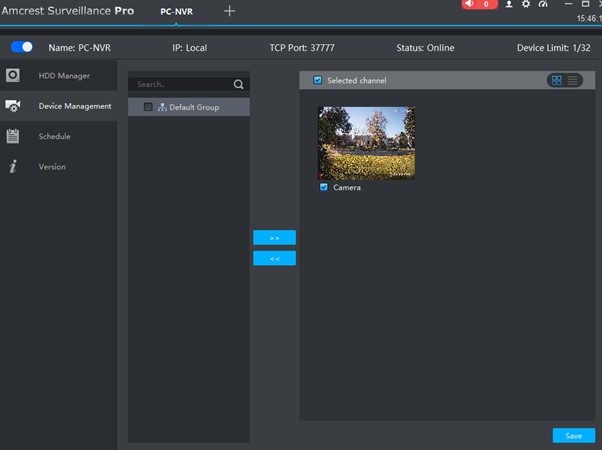602x450 pixels.
Task: Open the Version info section
Action: (x=52, y=167)
